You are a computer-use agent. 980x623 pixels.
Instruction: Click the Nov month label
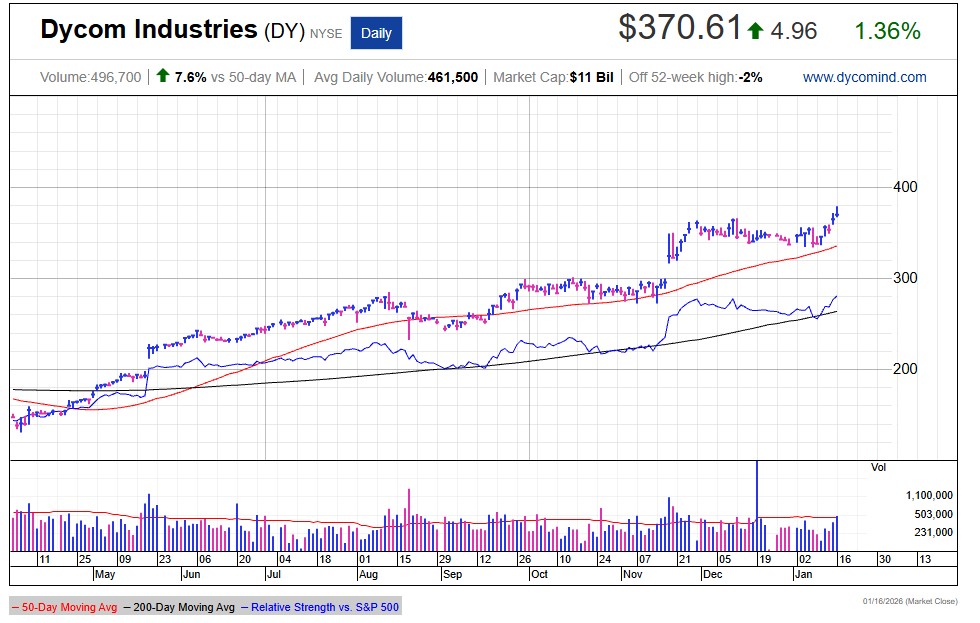(x=632, y=574)
